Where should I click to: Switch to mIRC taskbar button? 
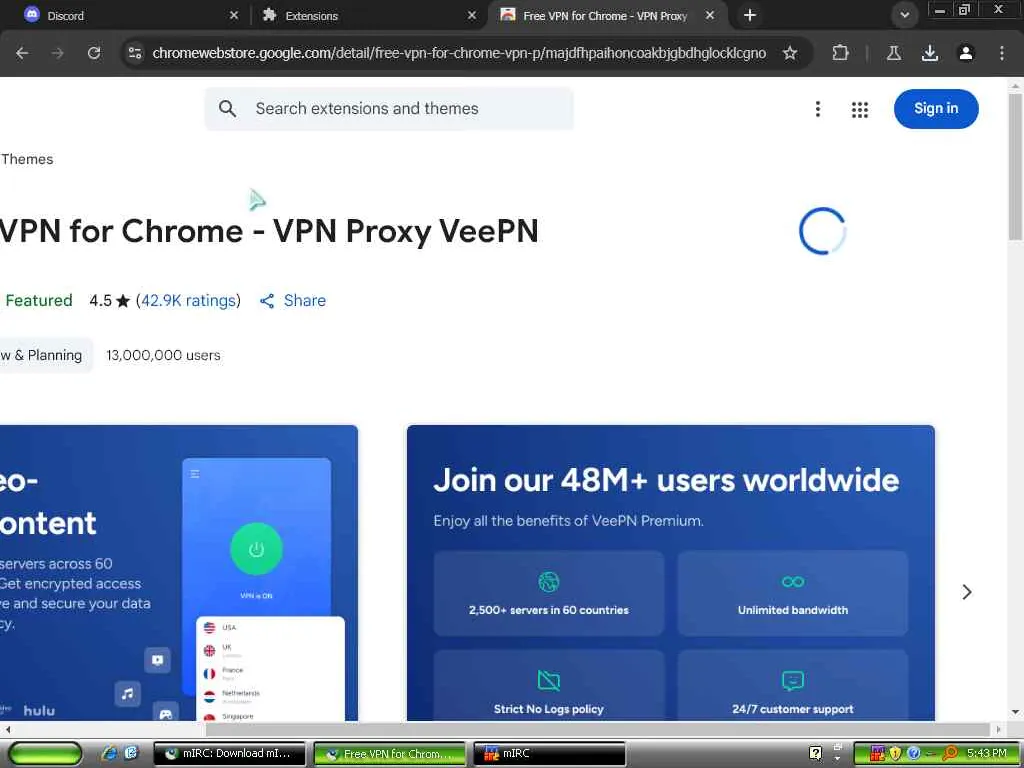(549, 753)
